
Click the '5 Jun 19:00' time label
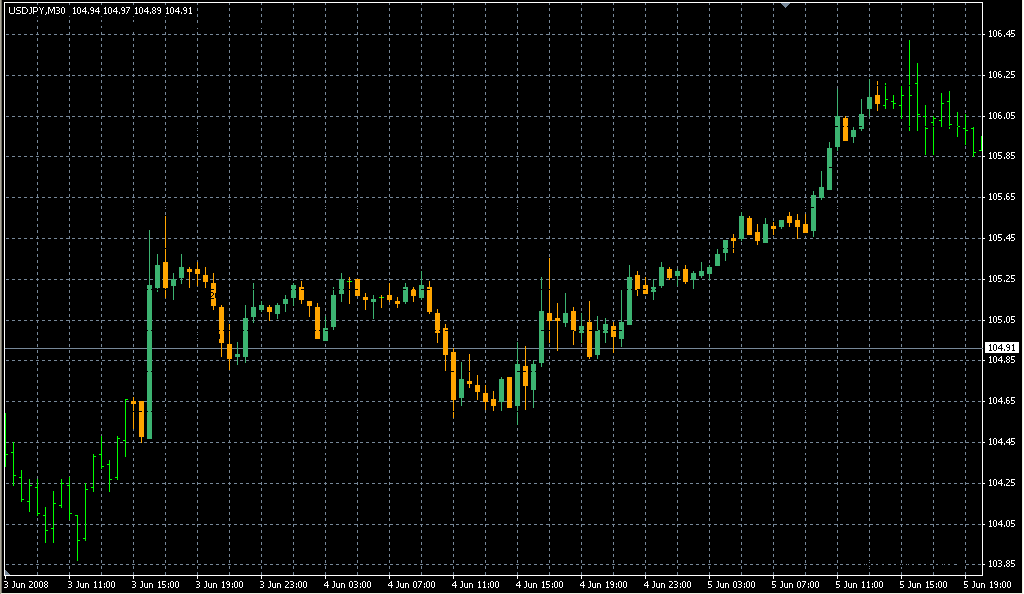pyautogui.click(x=987, y=585)
